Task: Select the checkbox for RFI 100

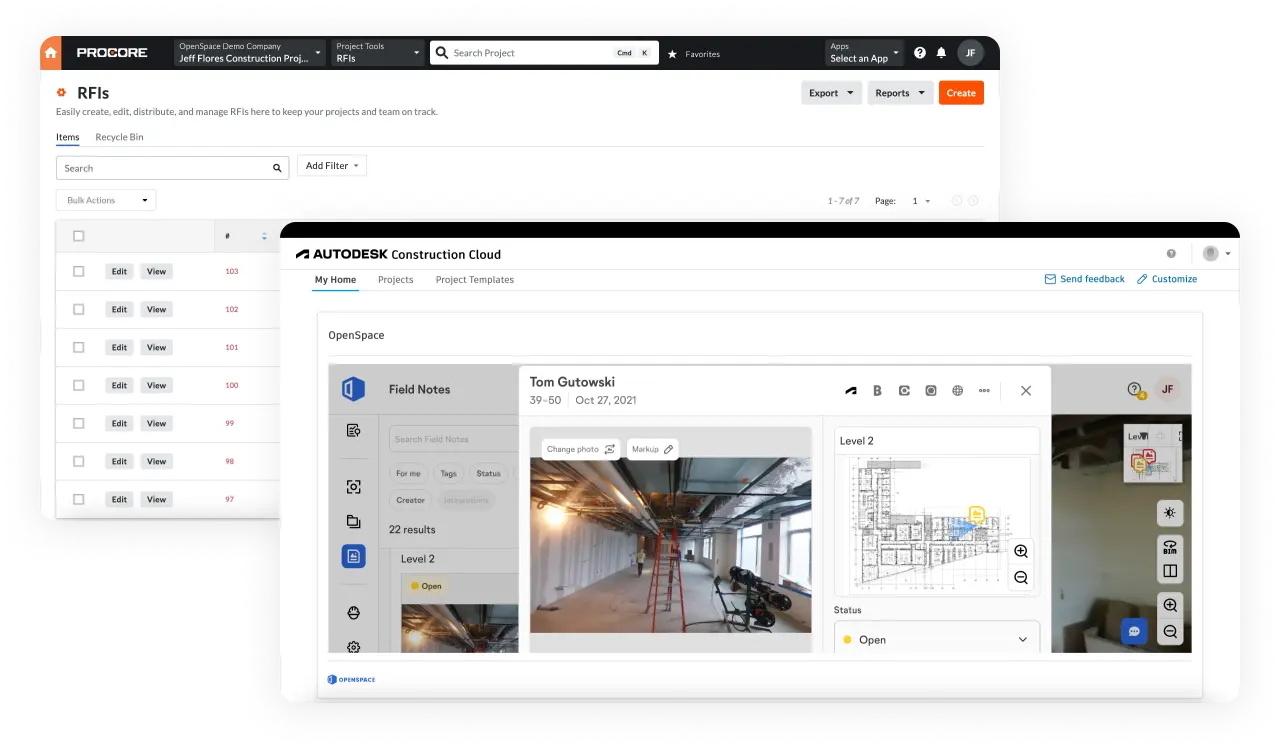Action: click(79, 385)
